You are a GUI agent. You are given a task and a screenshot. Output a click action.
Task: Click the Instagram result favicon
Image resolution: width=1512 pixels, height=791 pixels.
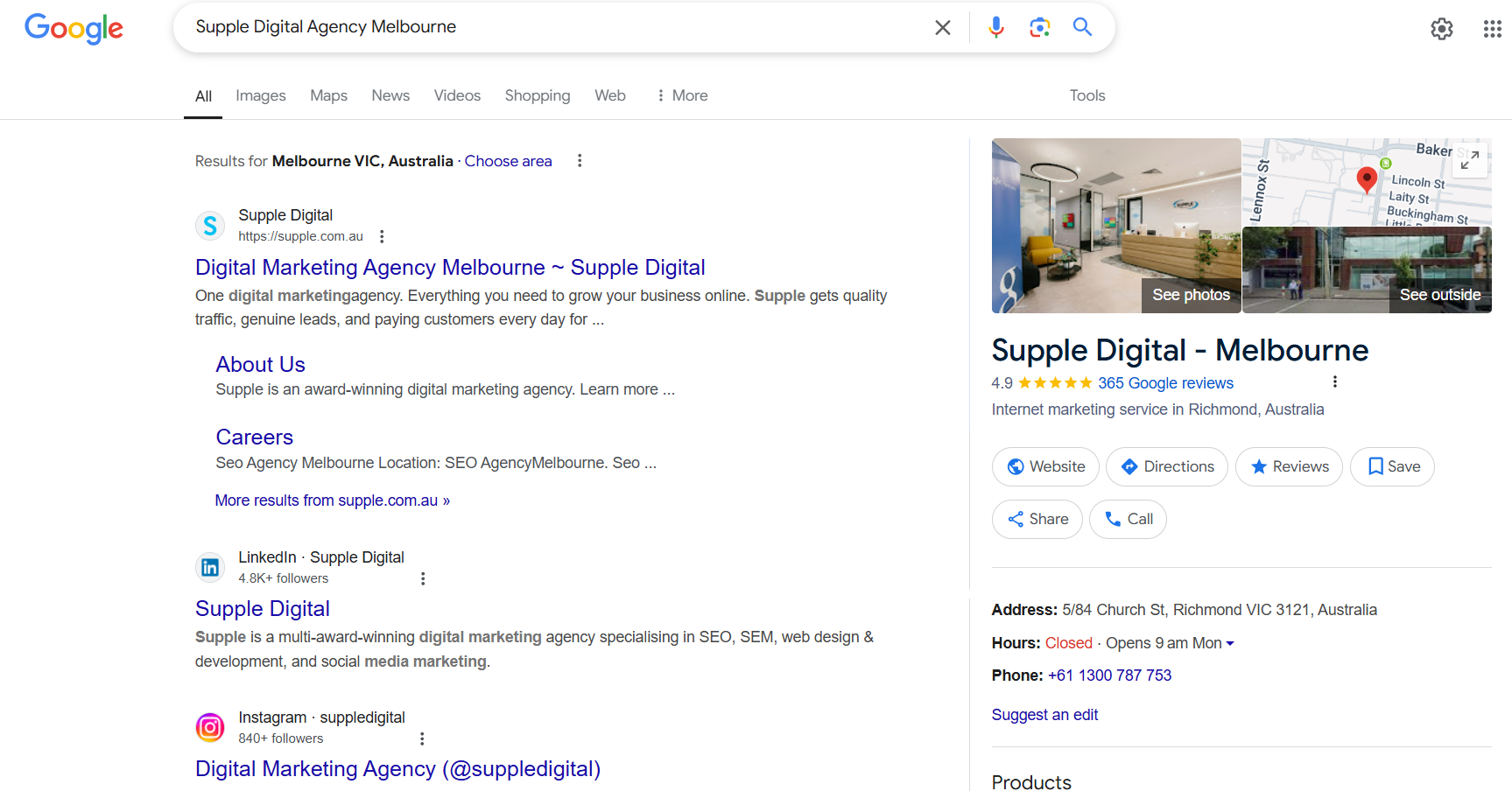pos(210,728)
